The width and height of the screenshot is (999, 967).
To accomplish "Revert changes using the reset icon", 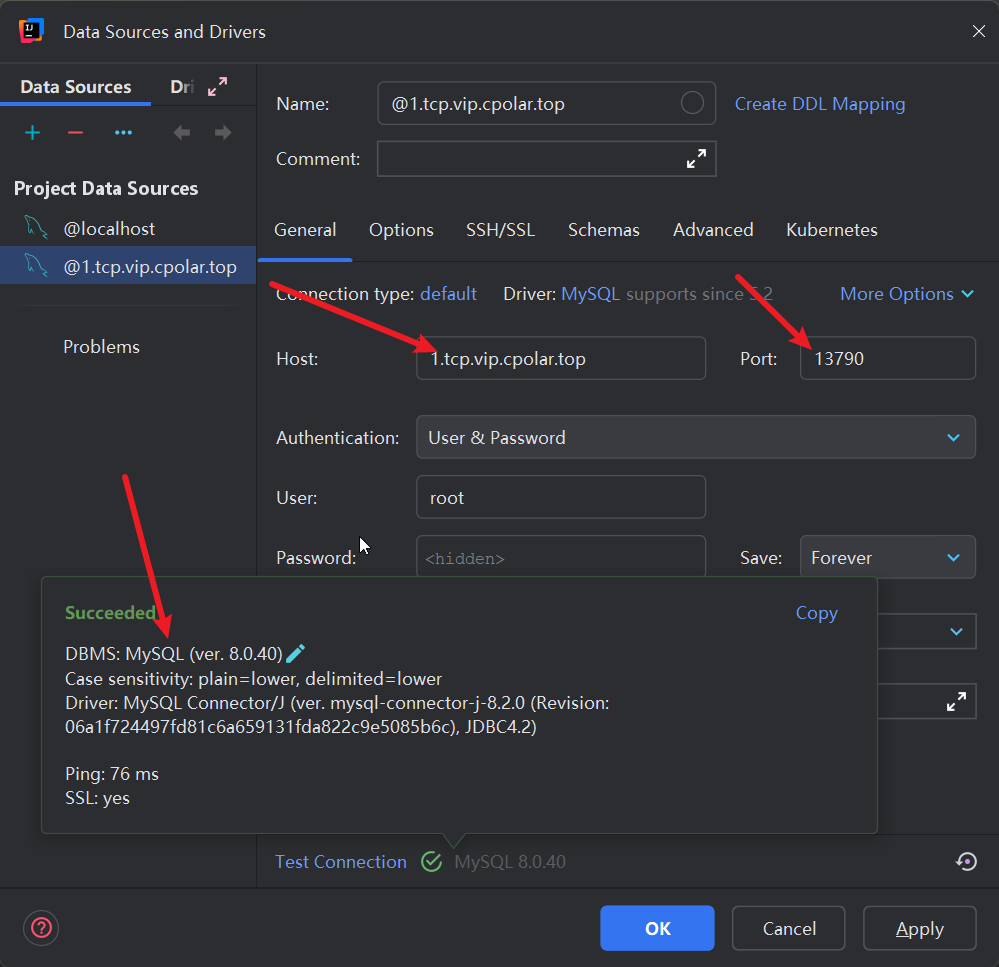I will pos(967,861).
